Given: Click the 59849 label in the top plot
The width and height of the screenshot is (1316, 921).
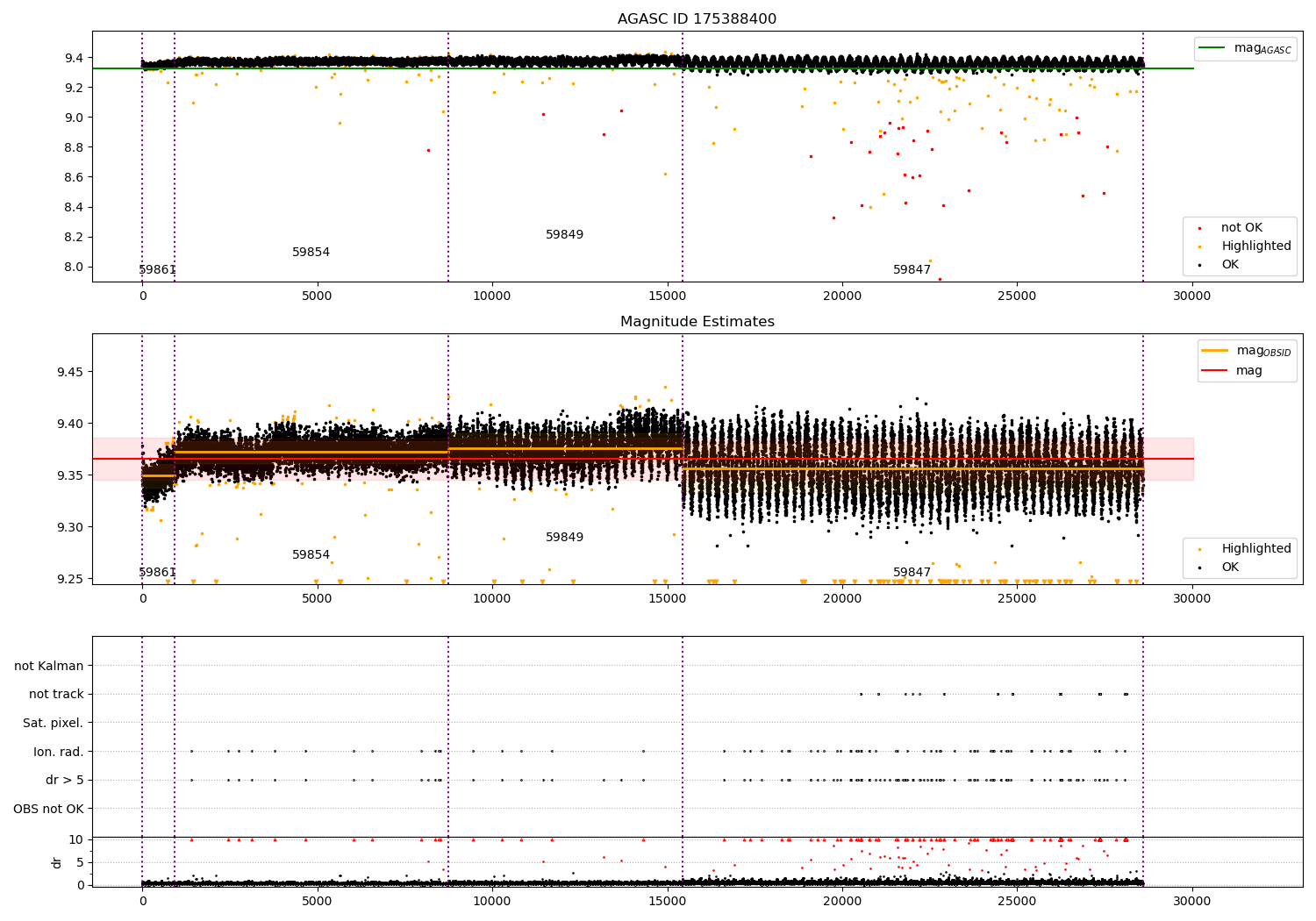Looking at the screenshot, I should [564, 235].
